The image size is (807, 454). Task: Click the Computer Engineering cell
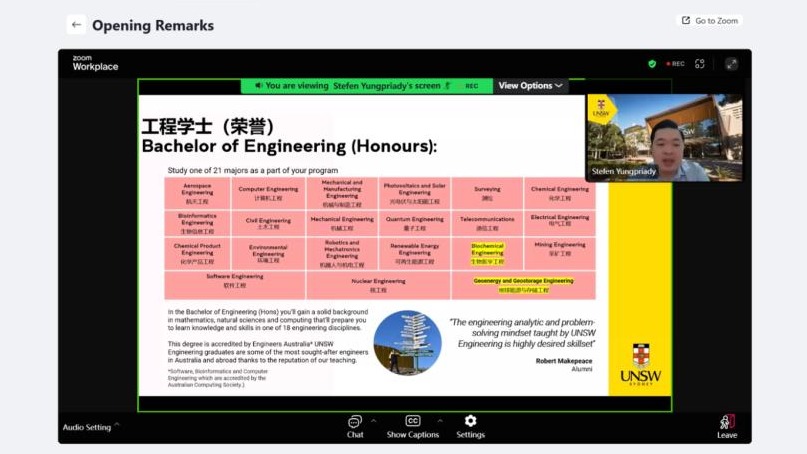click(x=268, y=193)
